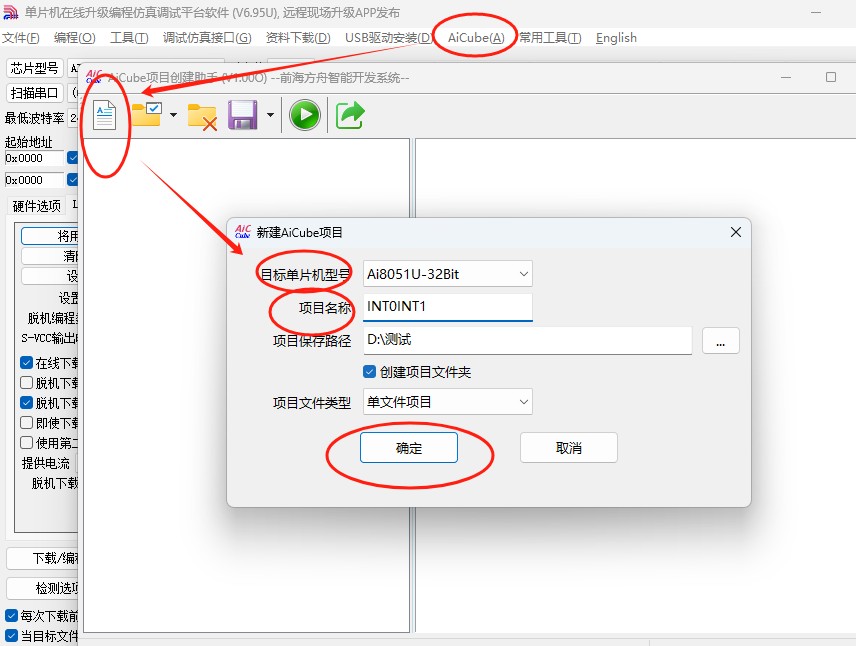Toggle checkbox beside second 0x0000 address
The width and height of the screenshot is (856, 646).
[73, 180]
